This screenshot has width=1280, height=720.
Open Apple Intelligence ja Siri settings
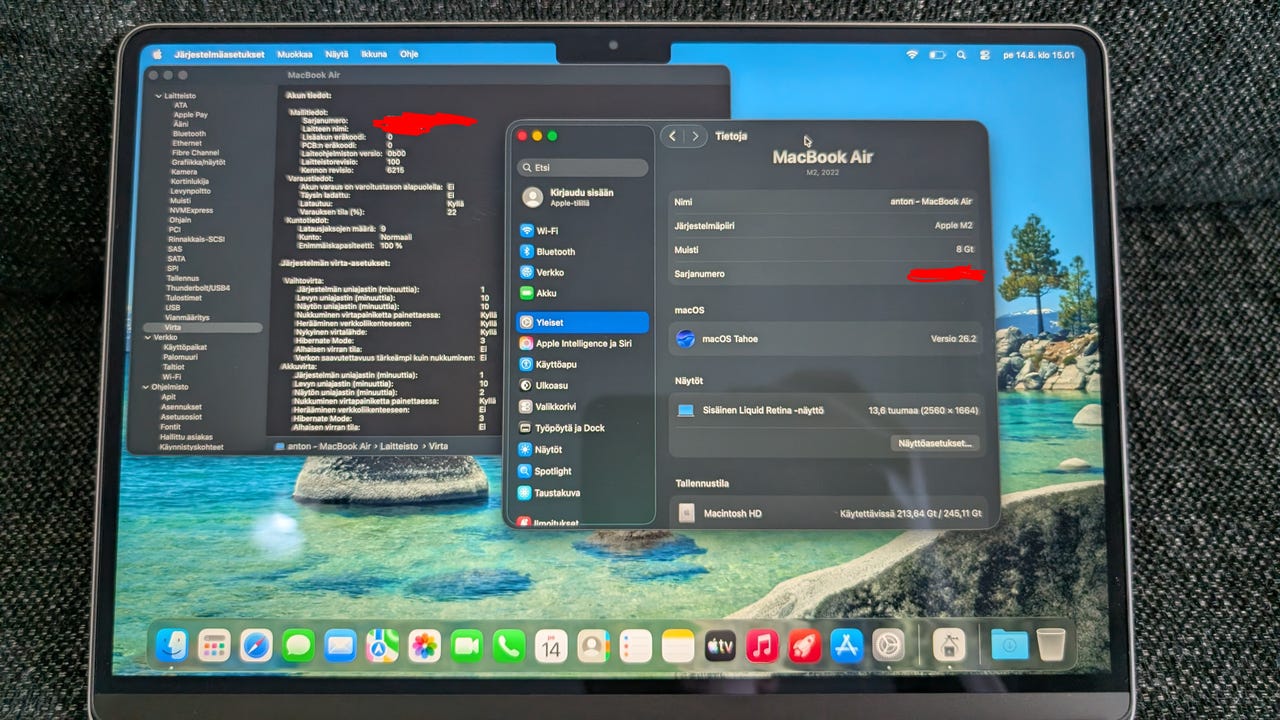click(x=582, y=343)
